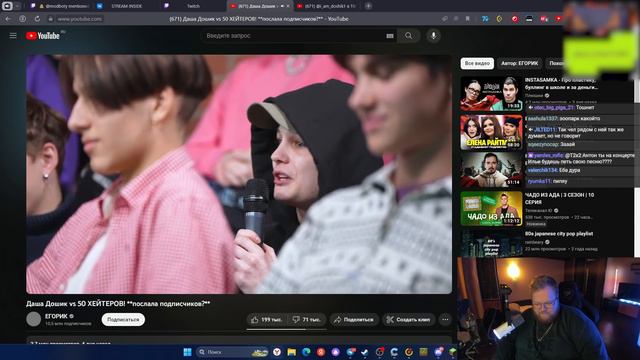
Task: Open the Minecraft block taskbar icon
Action: click(x=453, y=352)
